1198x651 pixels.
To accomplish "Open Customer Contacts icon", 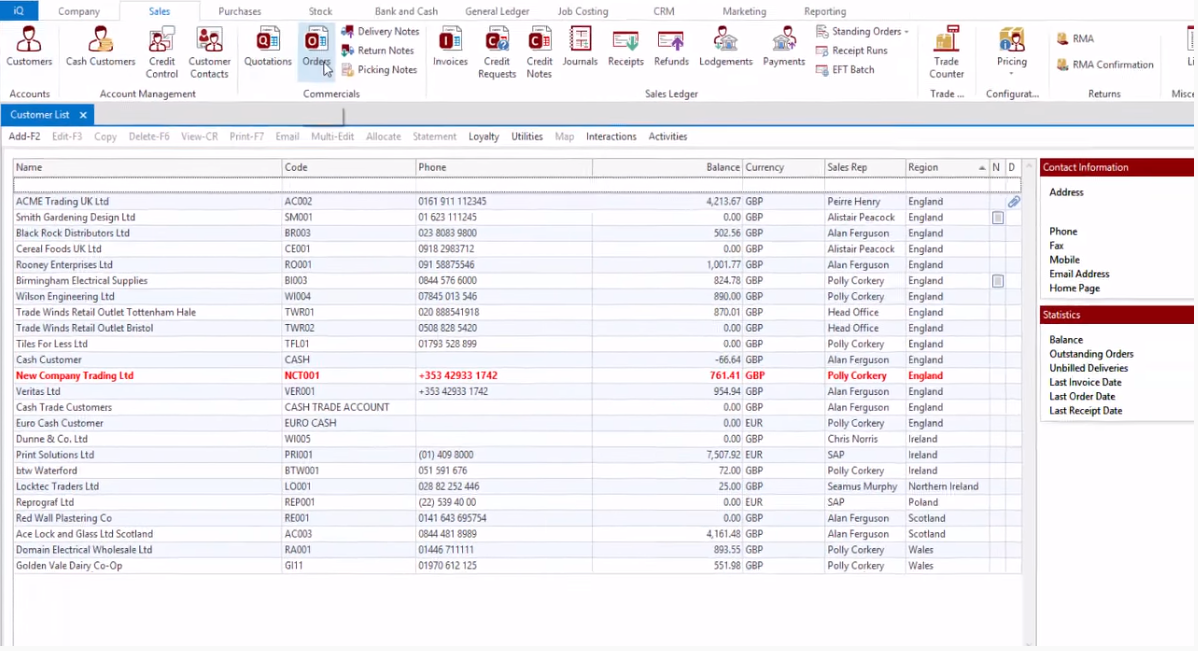I will click(x=209, y=53).
